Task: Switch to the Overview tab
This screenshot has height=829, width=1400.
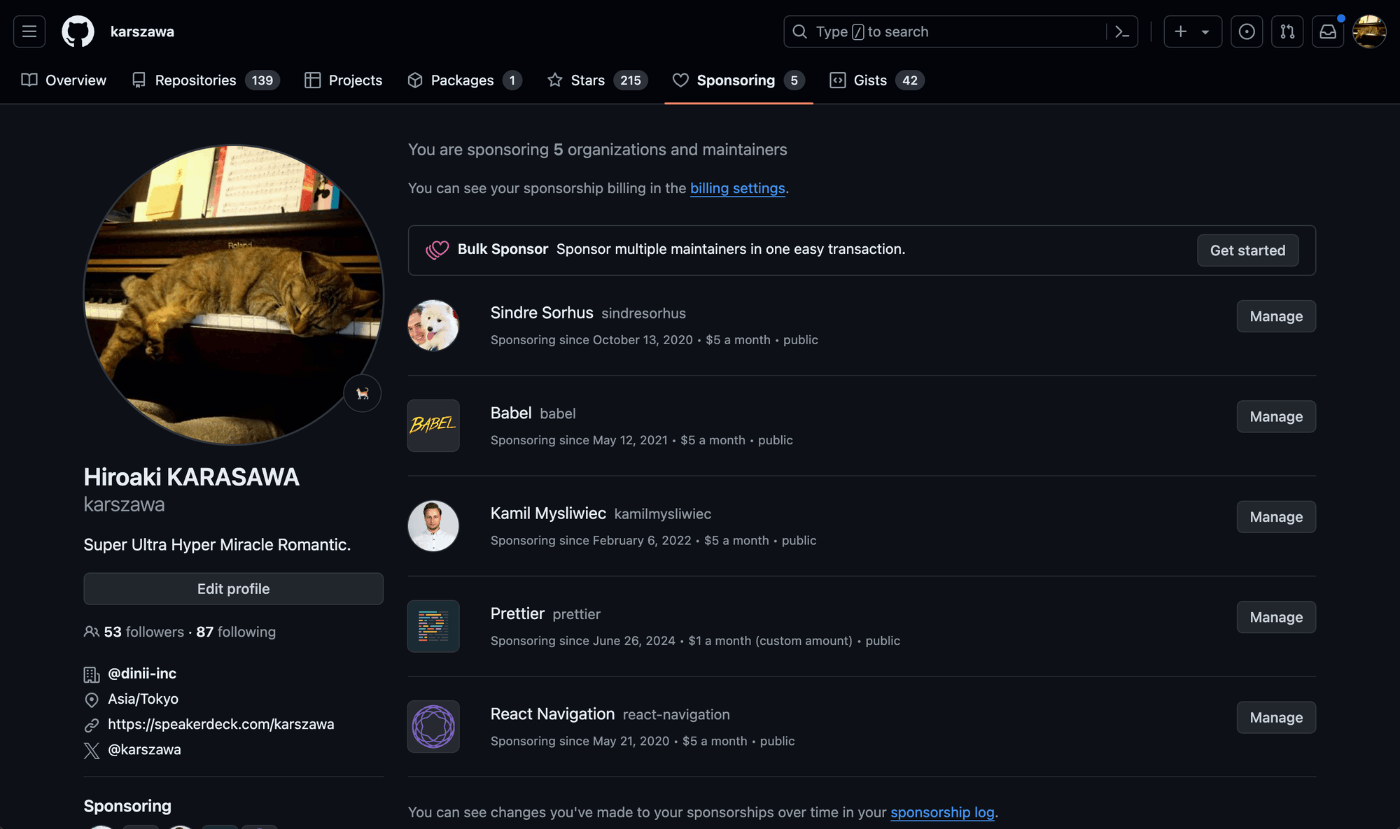Action: [x=64, y=80]
